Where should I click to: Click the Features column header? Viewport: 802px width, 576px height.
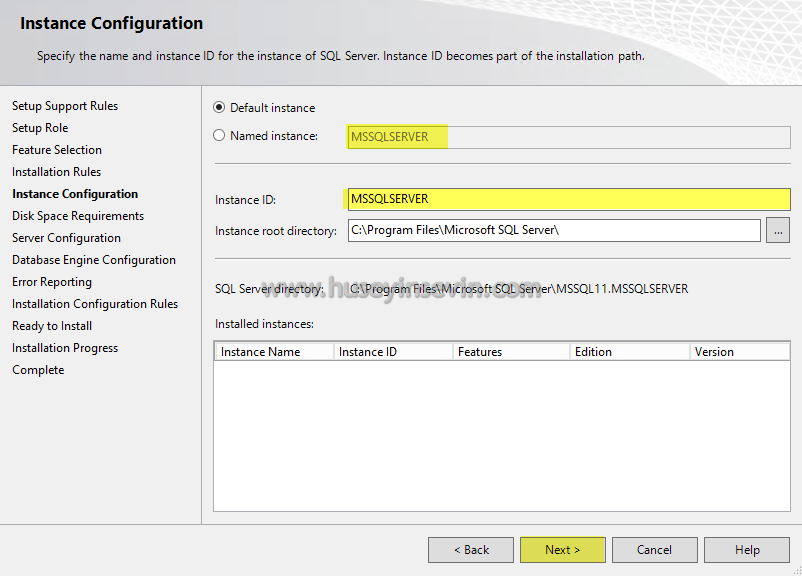pos(511,352)
